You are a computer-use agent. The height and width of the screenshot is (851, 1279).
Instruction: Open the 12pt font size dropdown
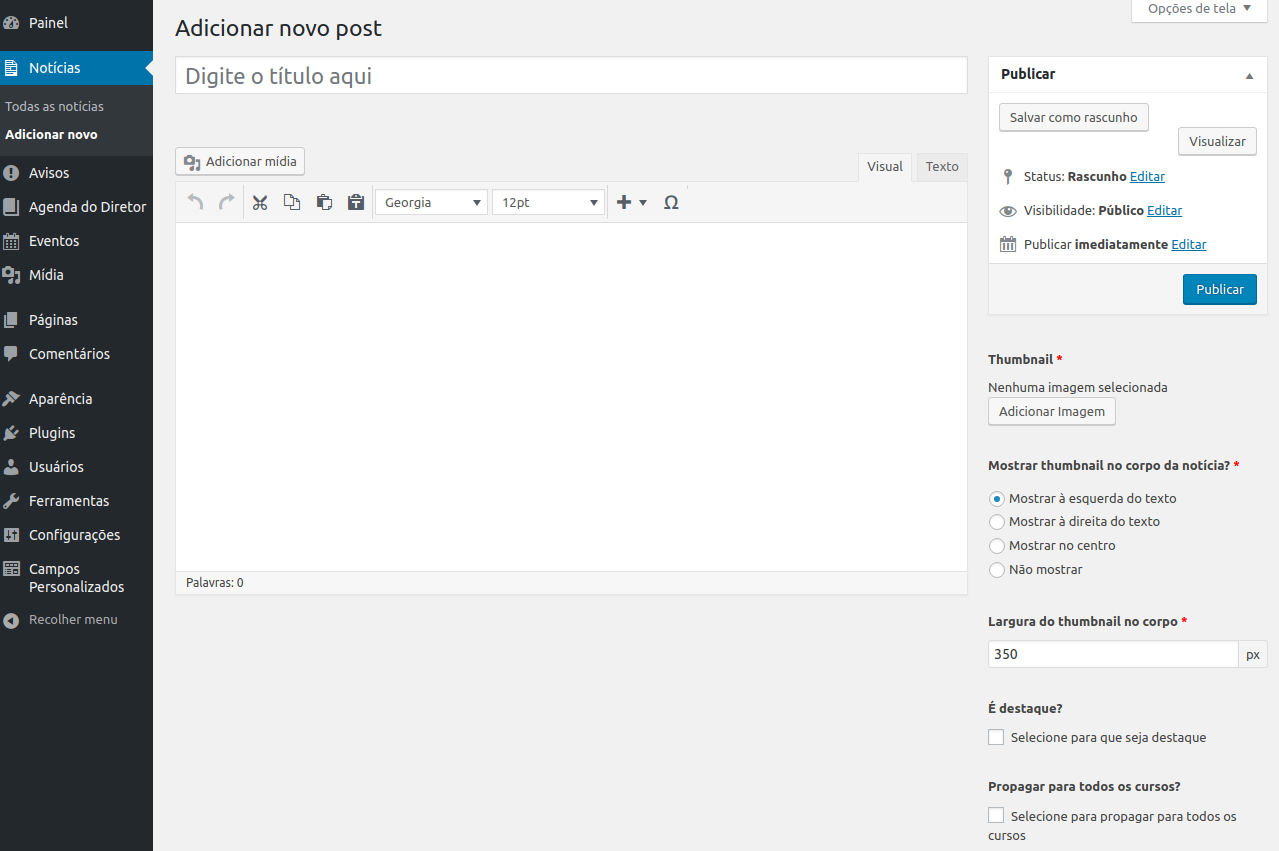tap(548, 202)
